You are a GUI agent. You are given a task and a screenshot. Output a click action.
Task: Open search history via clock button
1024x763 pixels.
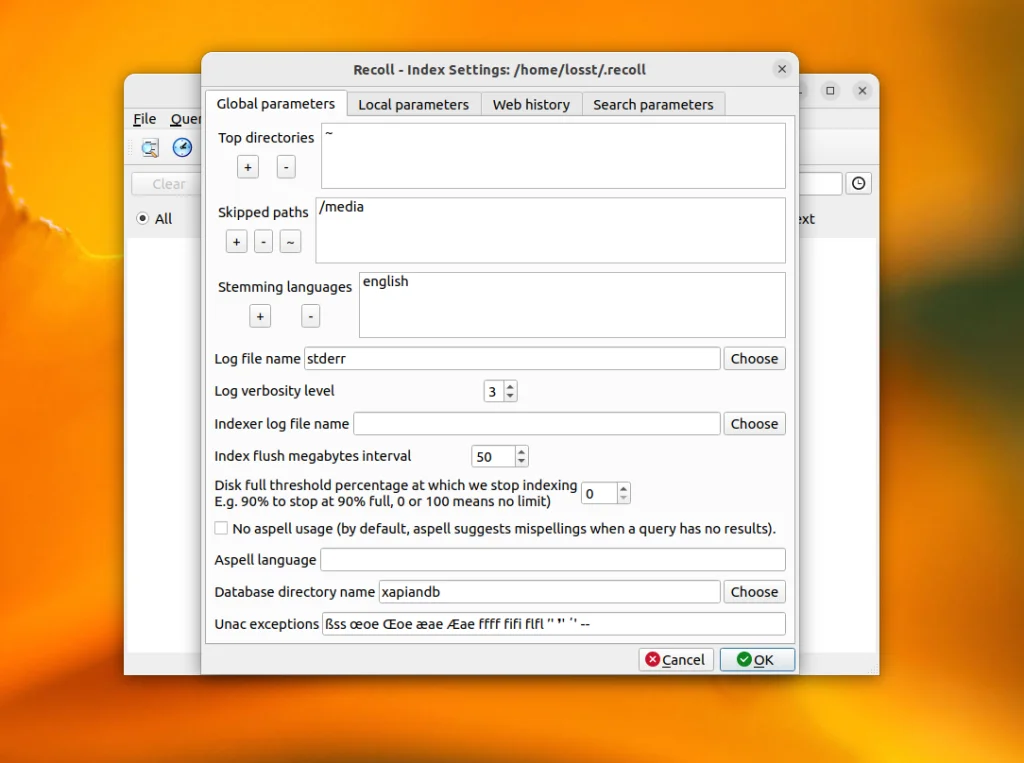pos(858,183)
